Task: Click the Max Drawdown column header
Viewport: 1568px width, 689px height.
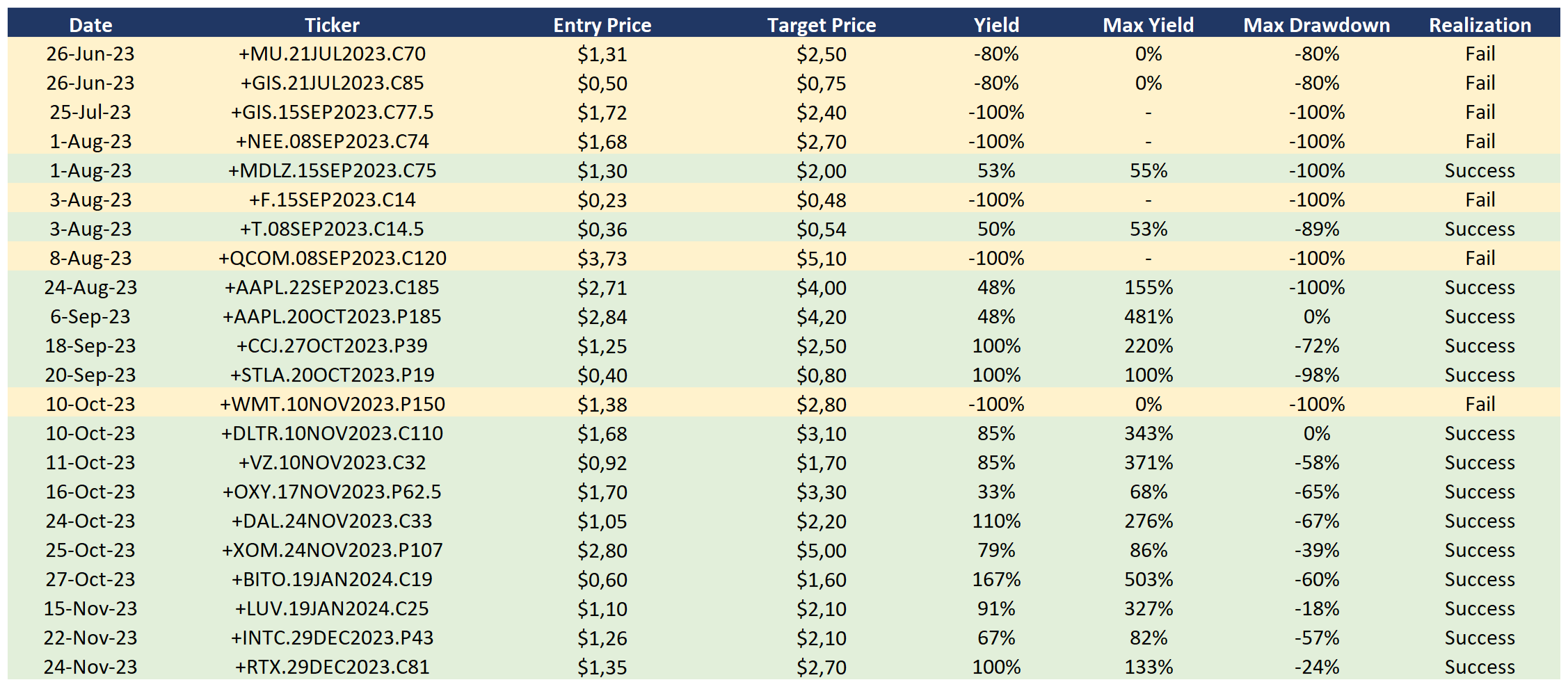Action: [1316, 25]
